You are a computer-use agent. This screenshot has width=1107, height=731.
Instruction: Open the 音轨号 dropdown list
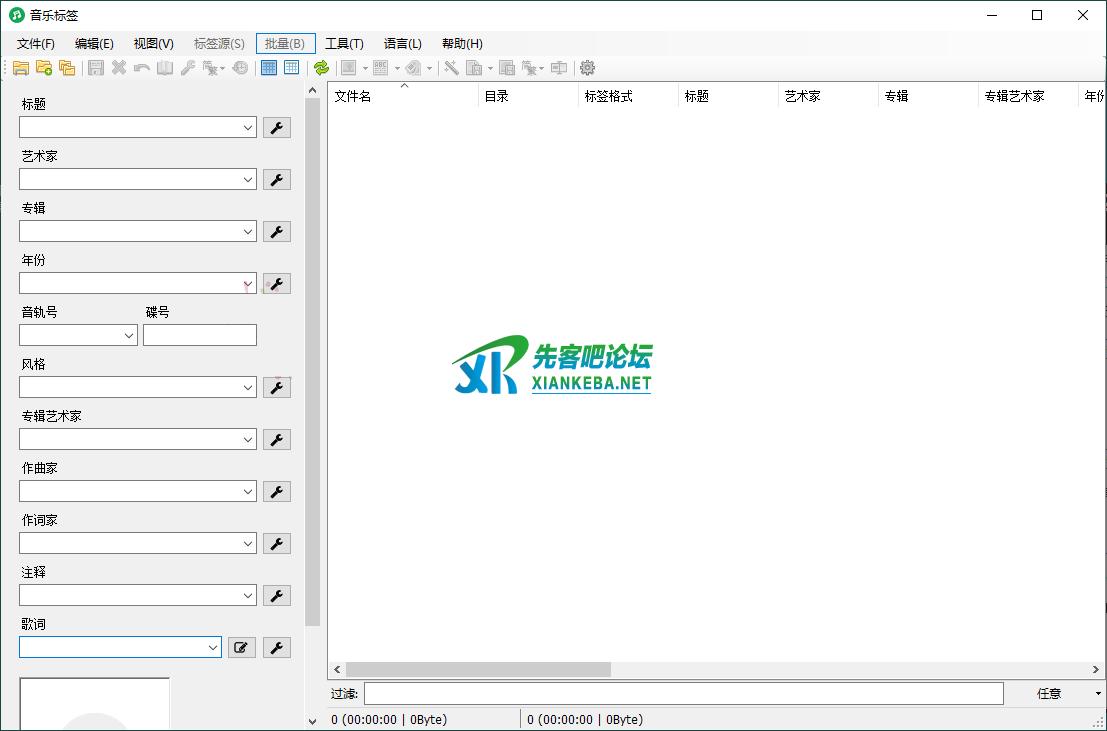(129, 336)
